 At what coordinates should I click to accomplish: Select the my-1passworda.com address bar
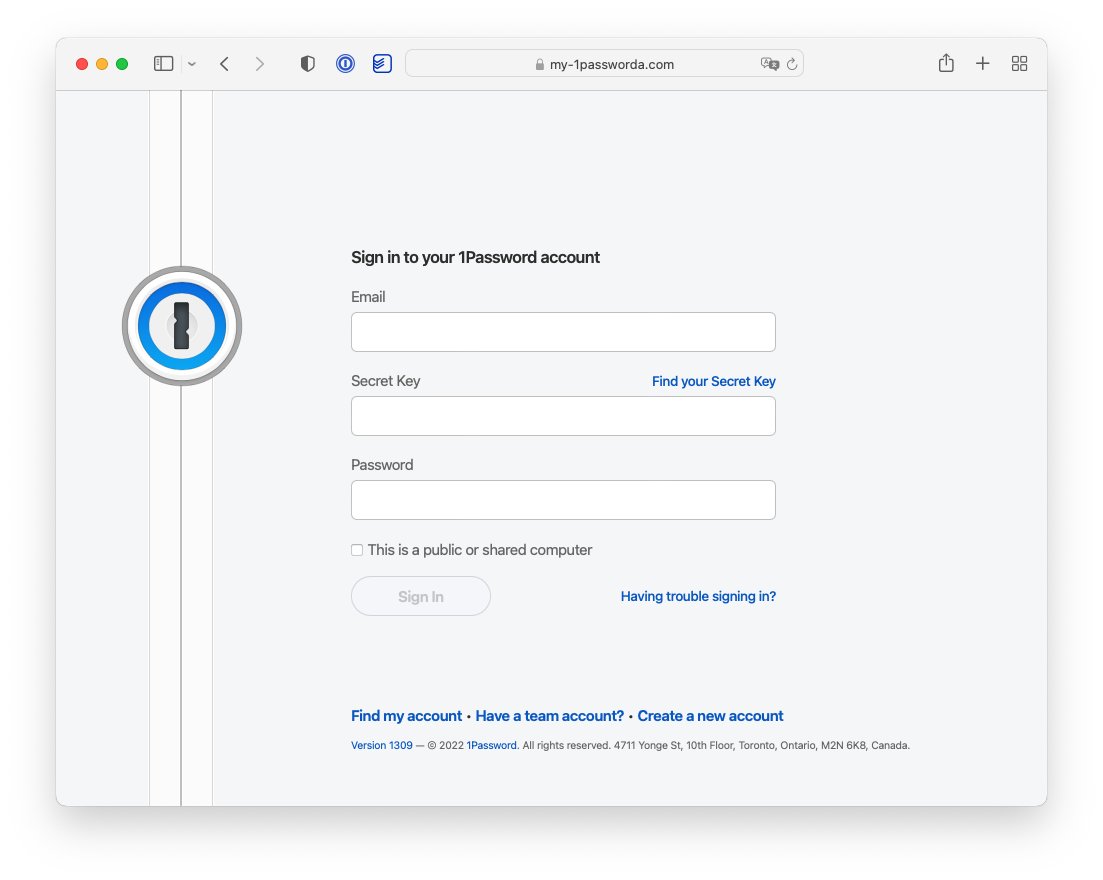604,64
